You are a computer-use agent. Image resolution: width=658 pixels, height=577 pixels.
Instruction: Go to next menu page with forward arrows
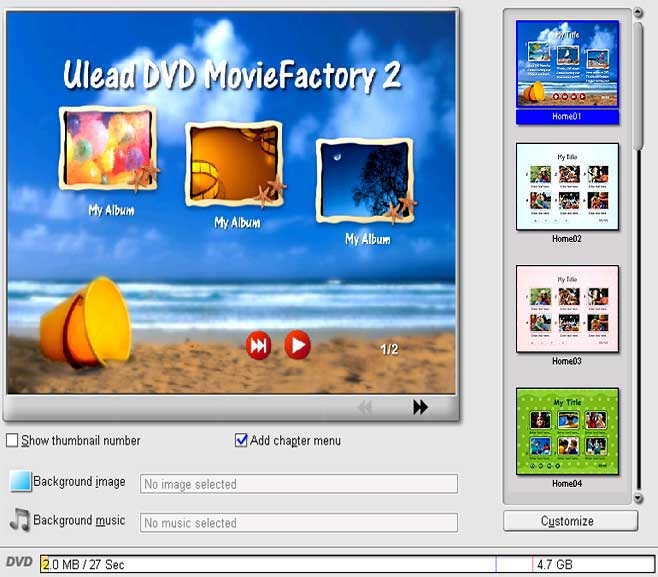(420, 407)
